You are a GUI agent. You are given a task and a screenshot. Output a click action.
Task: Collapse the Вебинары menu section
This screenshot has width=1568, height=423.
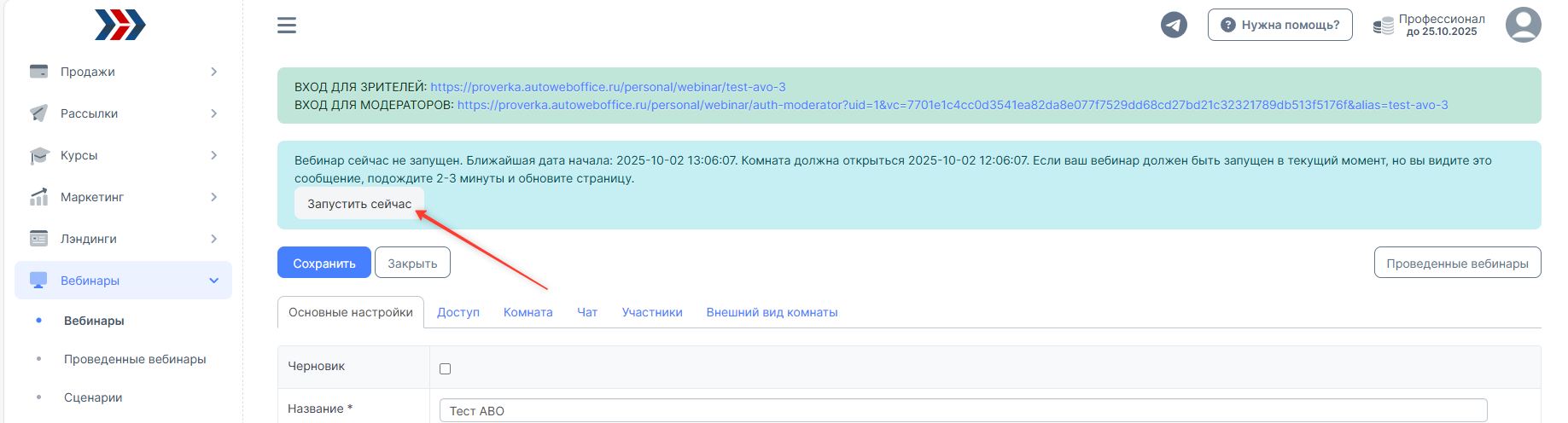[213, 281]
